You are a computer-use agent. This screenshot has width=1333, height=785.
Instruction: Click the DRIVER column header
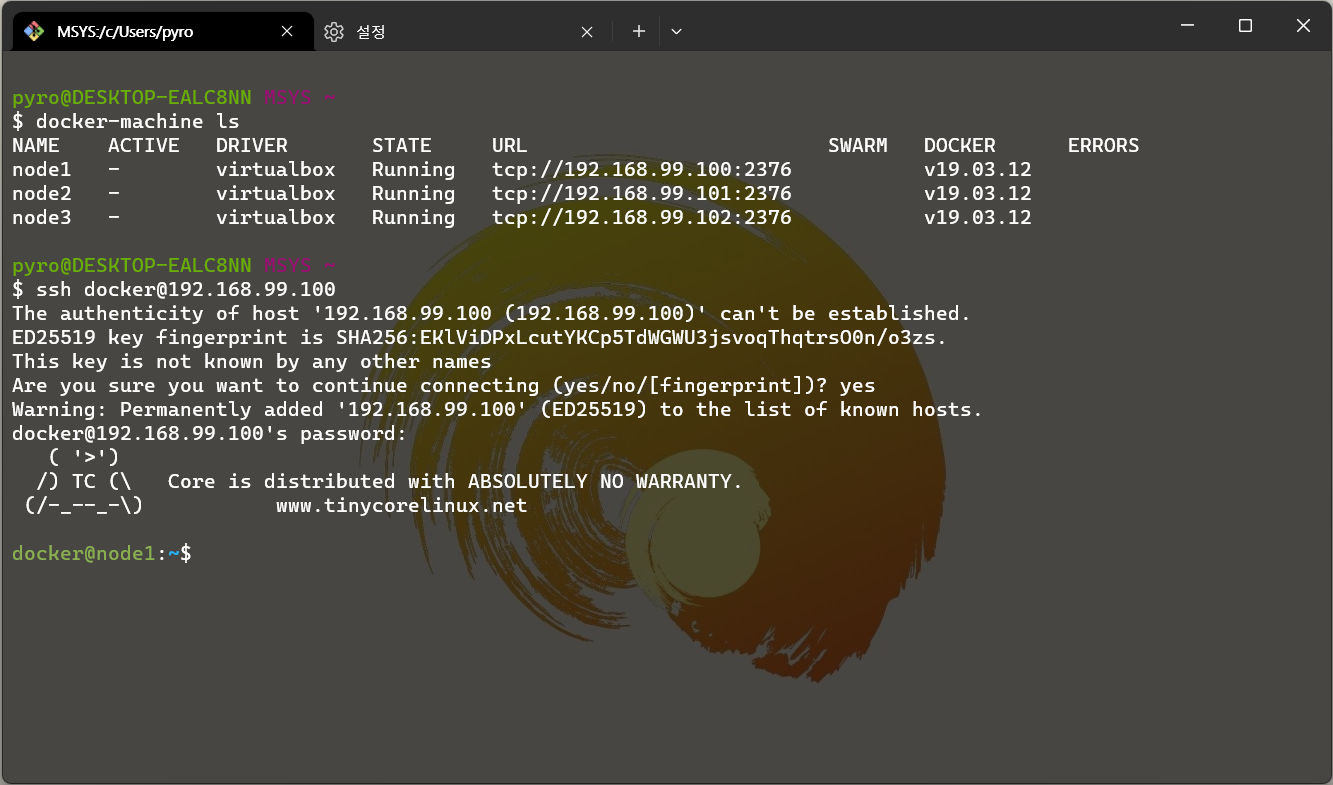click(252, 145)
